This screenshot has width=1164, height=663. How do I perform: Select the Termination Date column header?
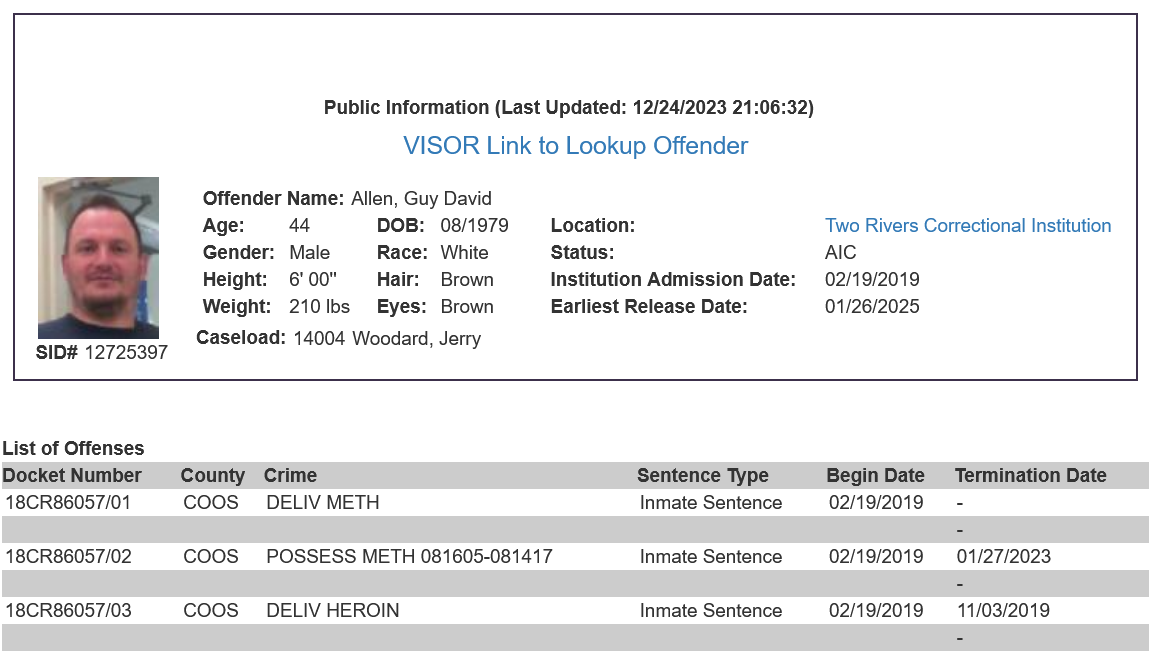pos(1030,475)
